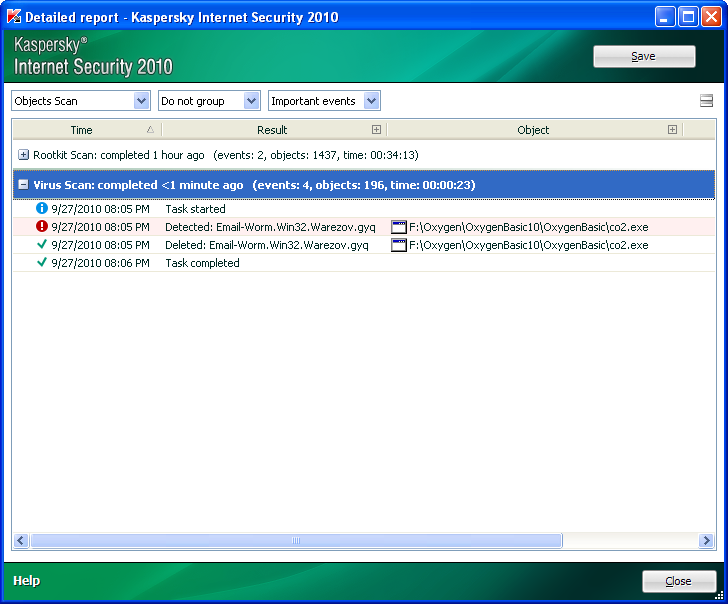Sort by the Time column header
This screenshot has height=604, width=728.
(87, 130)
